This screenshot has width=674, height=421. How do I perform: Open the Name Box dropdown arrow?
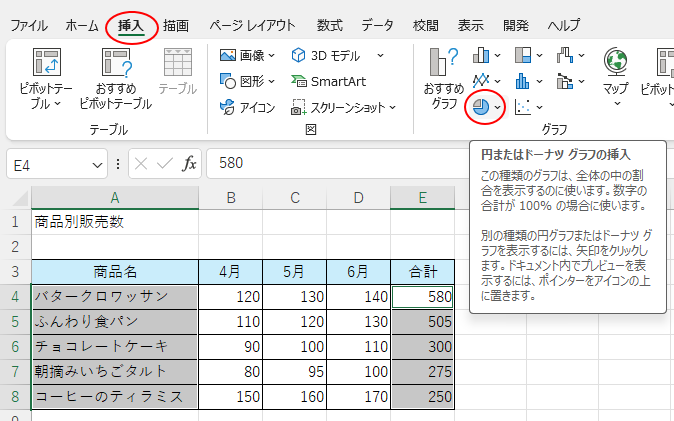(x=98, y=165)
